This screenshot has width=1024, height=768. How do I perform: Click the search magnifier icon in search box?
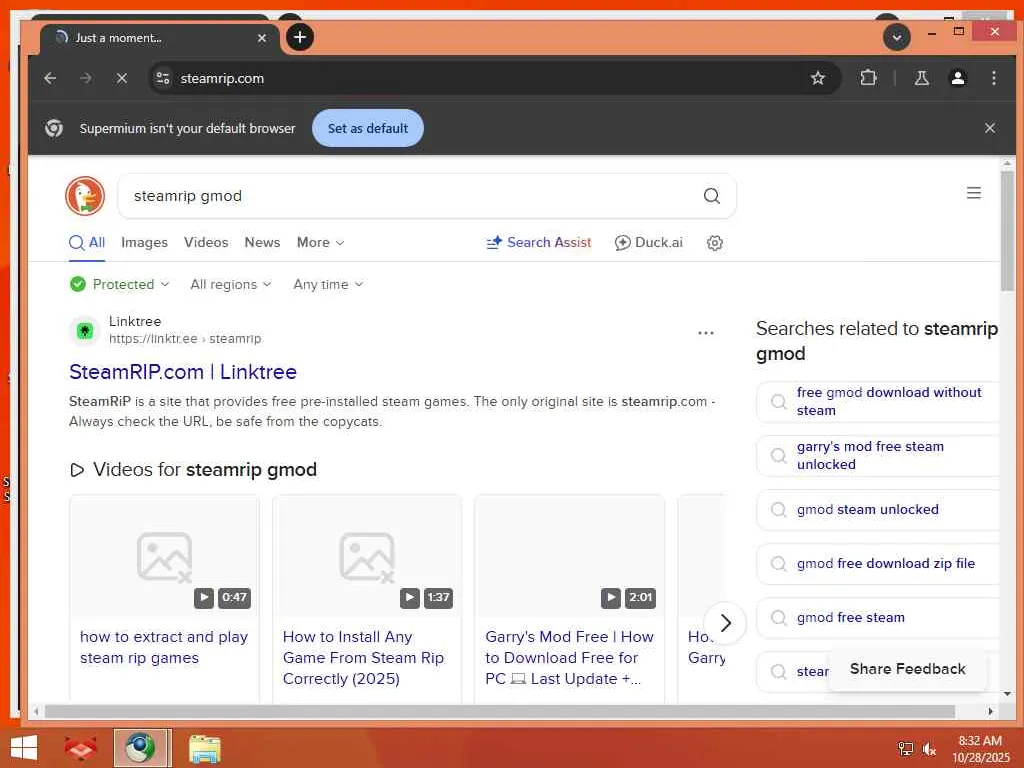point(711,196)
